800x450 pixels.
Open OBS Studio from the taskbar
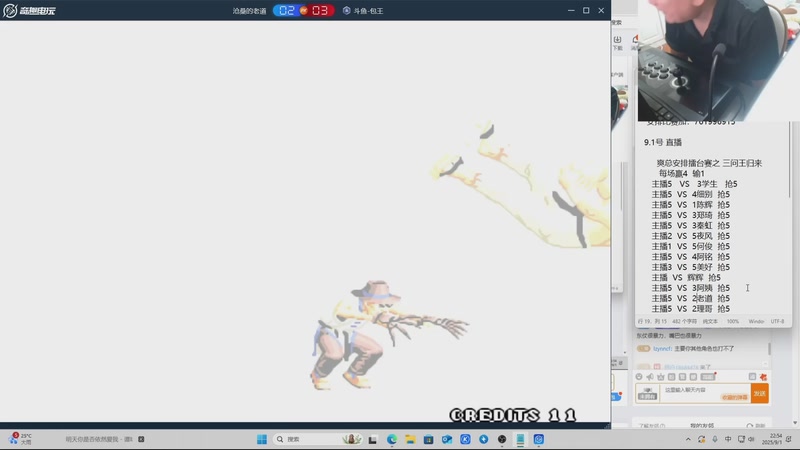502,439
